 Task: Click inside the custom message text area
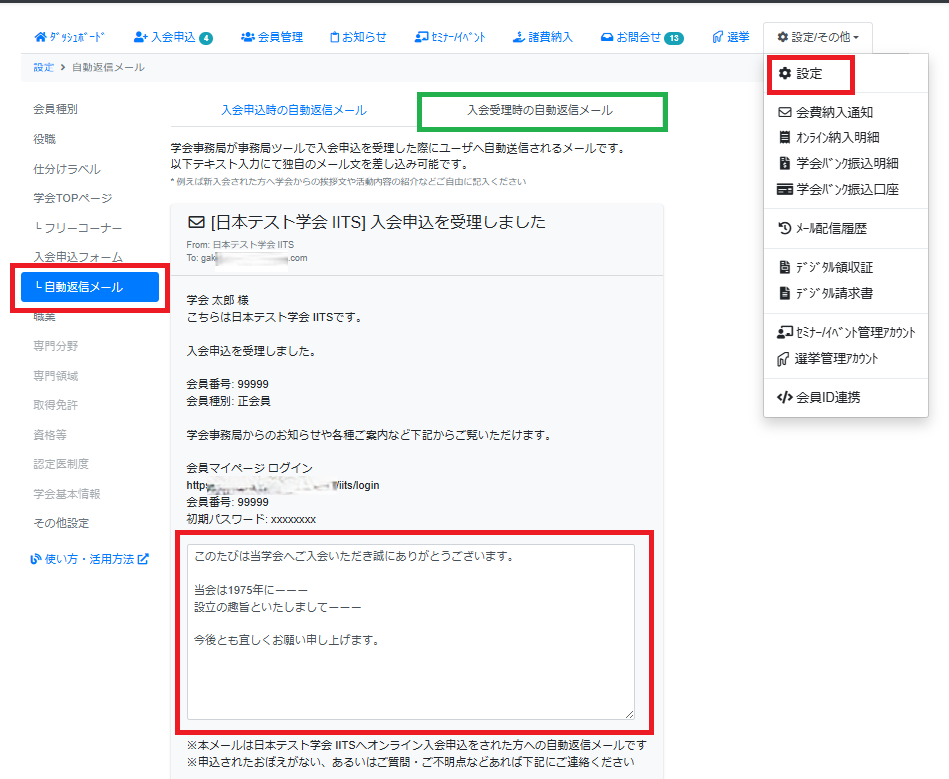[410, 631]
